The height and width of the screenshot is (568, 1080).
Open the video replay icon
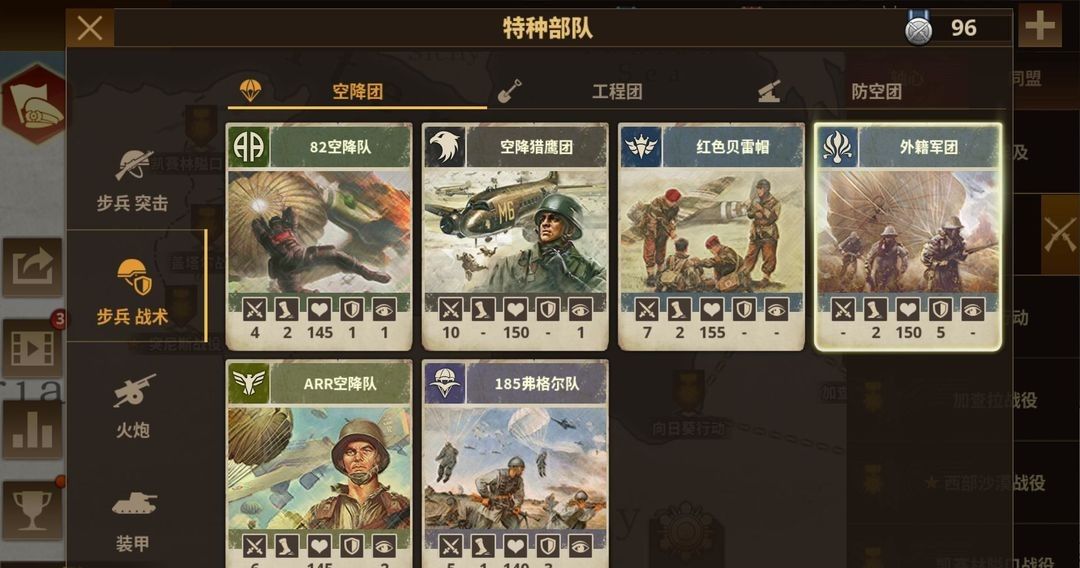point(32,349)
